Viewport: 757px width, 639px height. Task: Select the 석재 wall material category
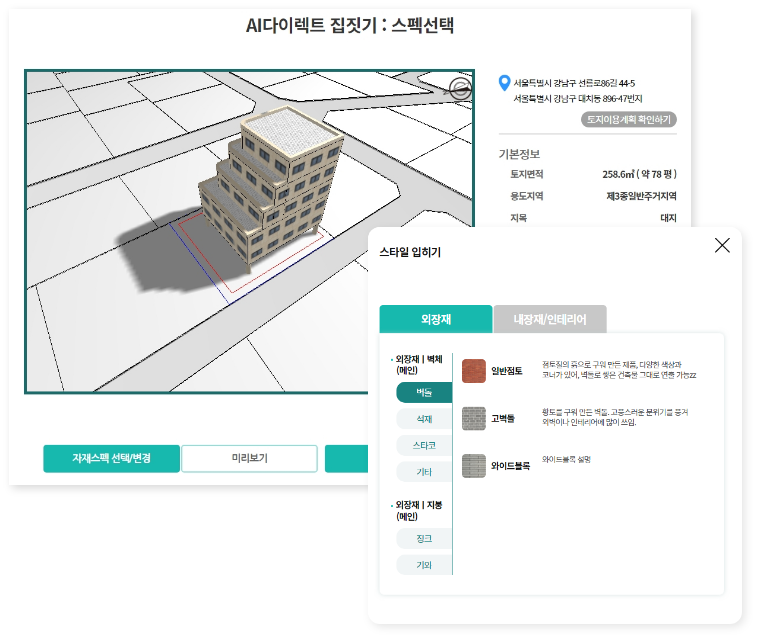coord(424,419)
